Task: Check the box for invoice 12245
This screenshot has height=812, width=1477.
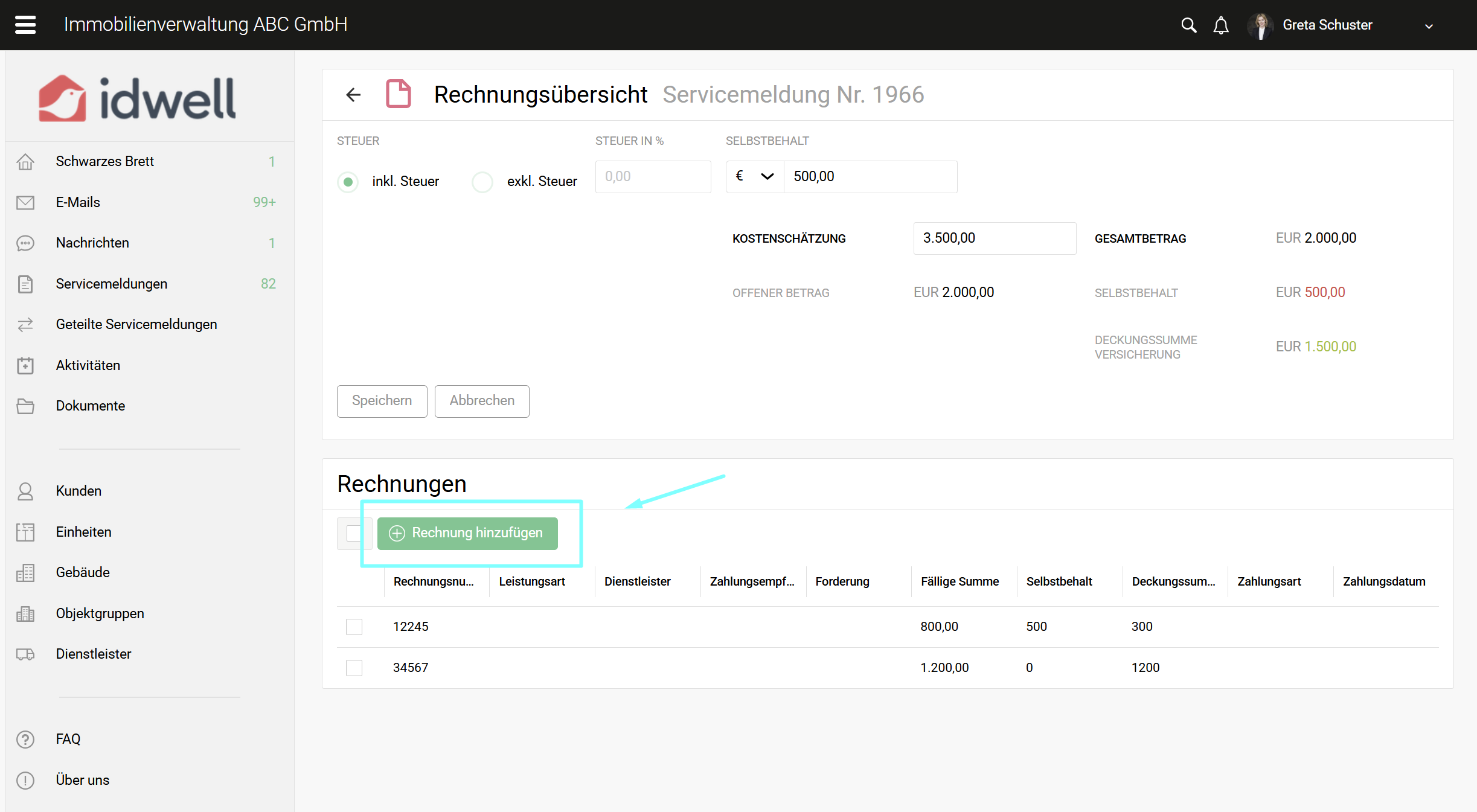Action: pyautogui.click(x=354, y=627)
